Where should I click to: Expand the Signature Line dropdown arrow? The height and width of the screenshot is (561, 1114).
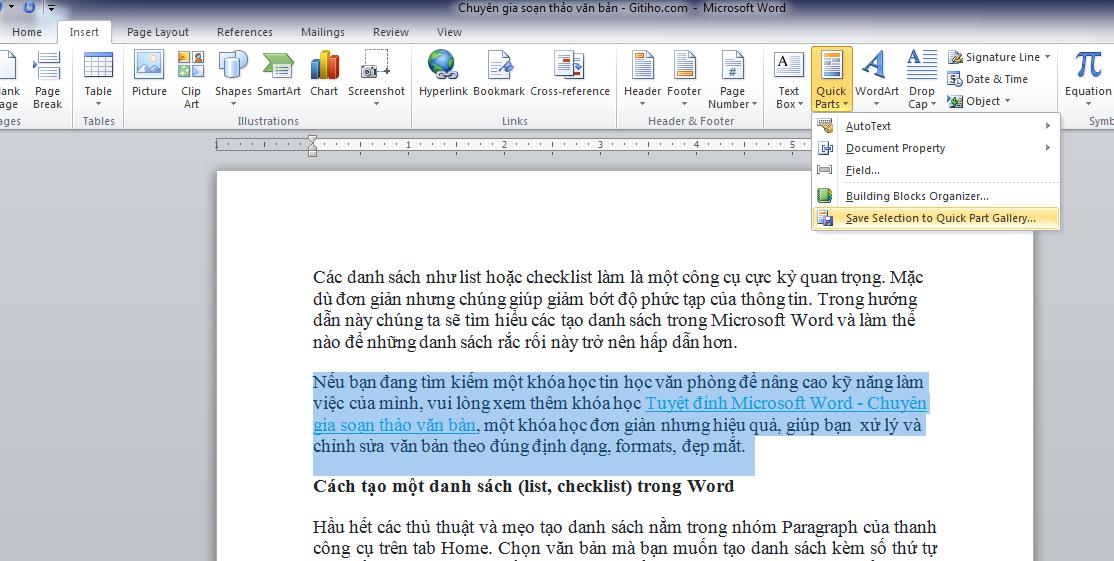(x=1047, y=57)
